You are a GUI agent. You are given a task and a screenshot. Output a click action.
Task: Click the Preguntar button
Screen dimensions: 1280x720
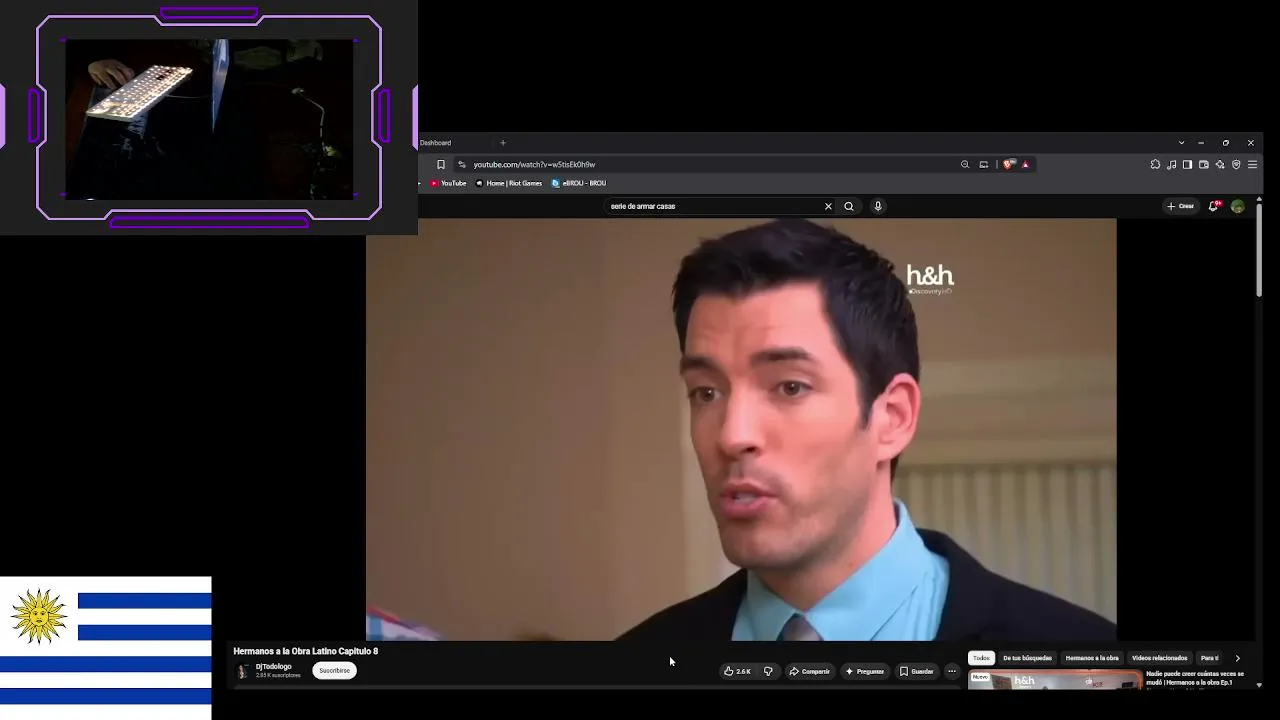click(x=864, y=671)
